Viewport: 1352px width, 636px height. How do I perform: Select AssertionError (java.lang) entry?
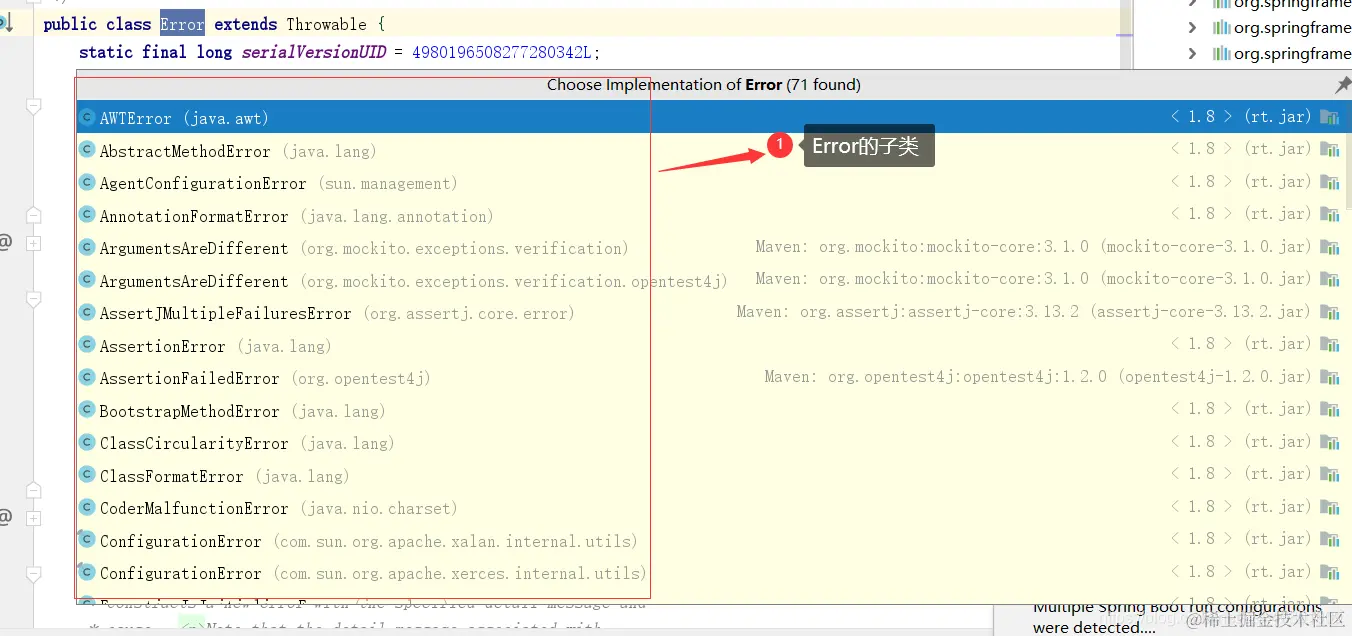pos(709,345)
